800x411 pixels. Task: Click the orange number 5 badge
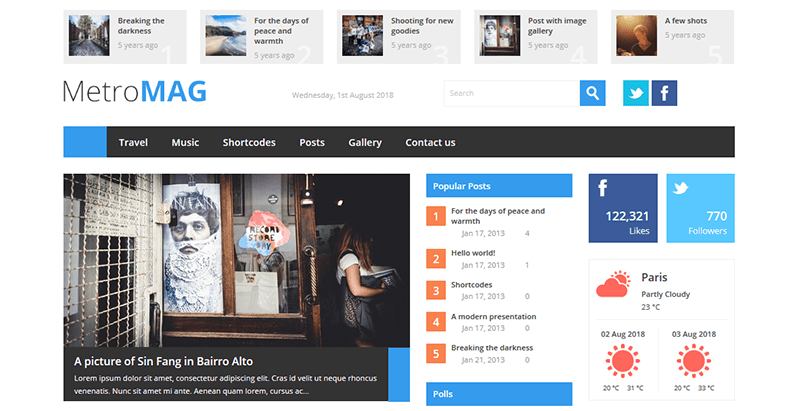coord(436,353)
